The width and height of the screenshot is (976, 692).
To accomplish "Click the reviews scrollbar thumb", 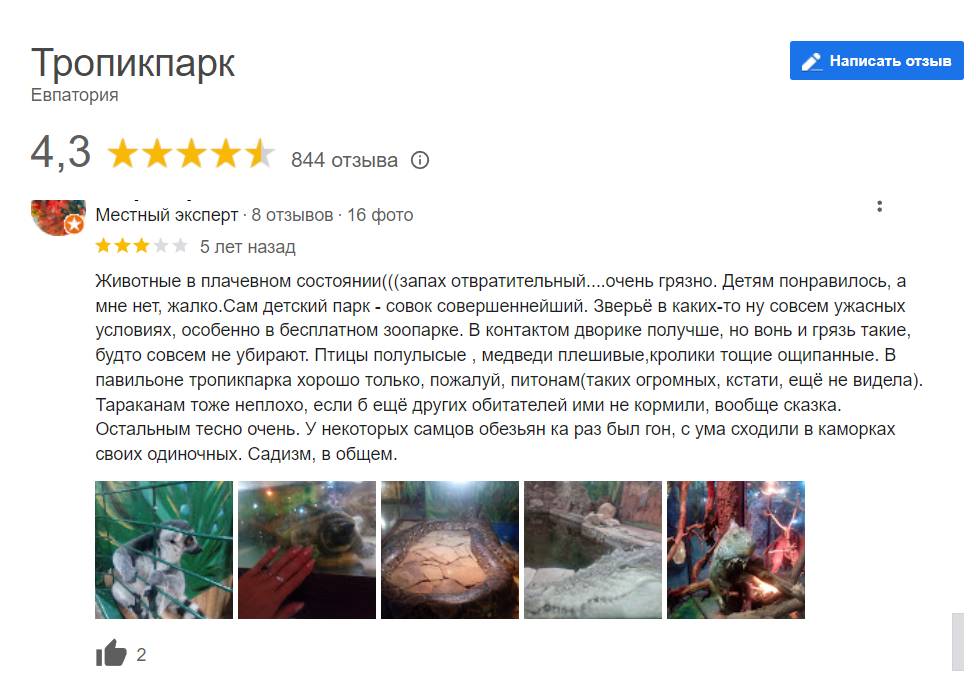I will (x=957, y=642).
